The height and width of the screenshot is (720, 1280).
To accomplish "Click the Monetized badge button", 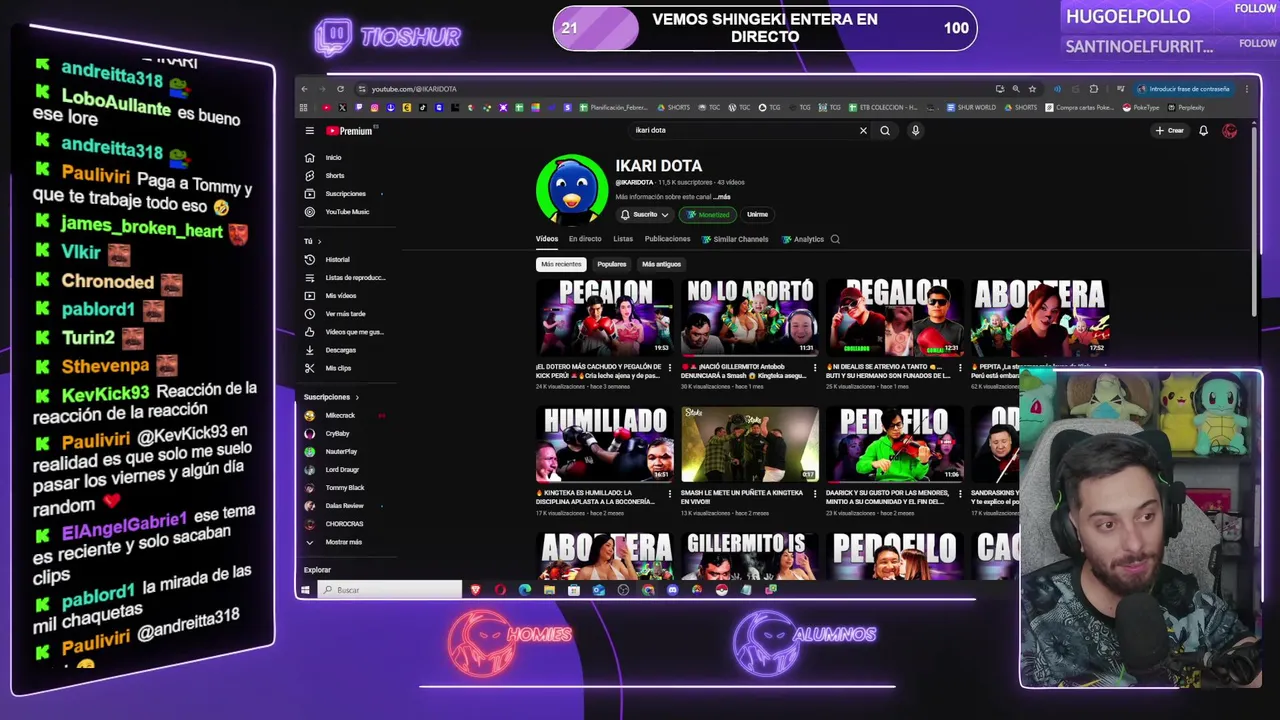I will point(708,215).
